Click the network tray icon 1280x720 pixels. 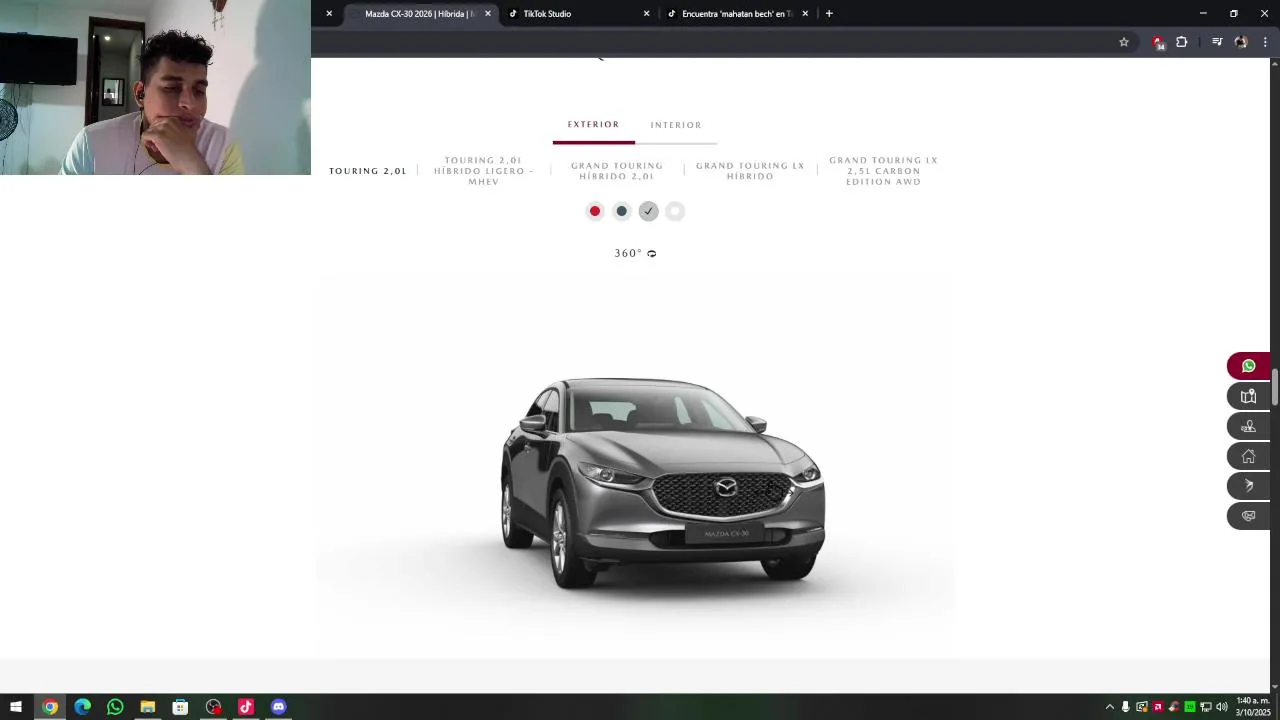tap(1206, 707)
